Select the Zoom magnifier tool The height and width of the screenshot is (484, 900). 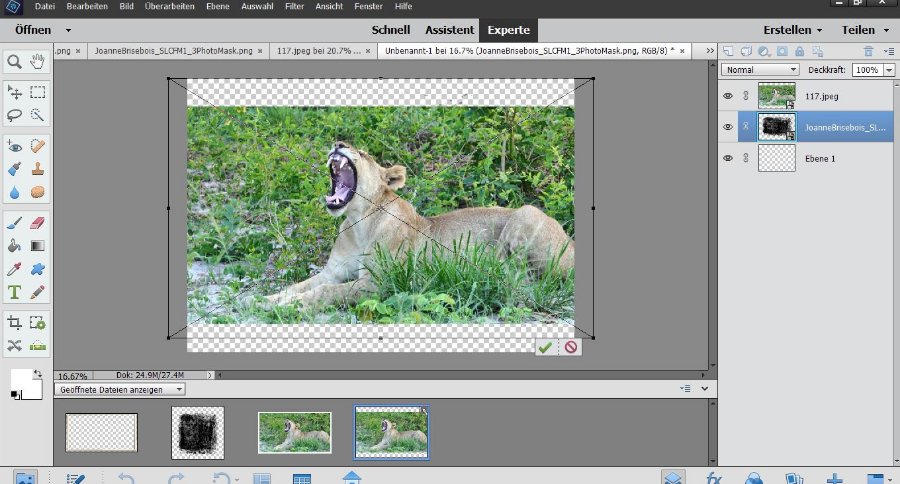tap(15, 62)
